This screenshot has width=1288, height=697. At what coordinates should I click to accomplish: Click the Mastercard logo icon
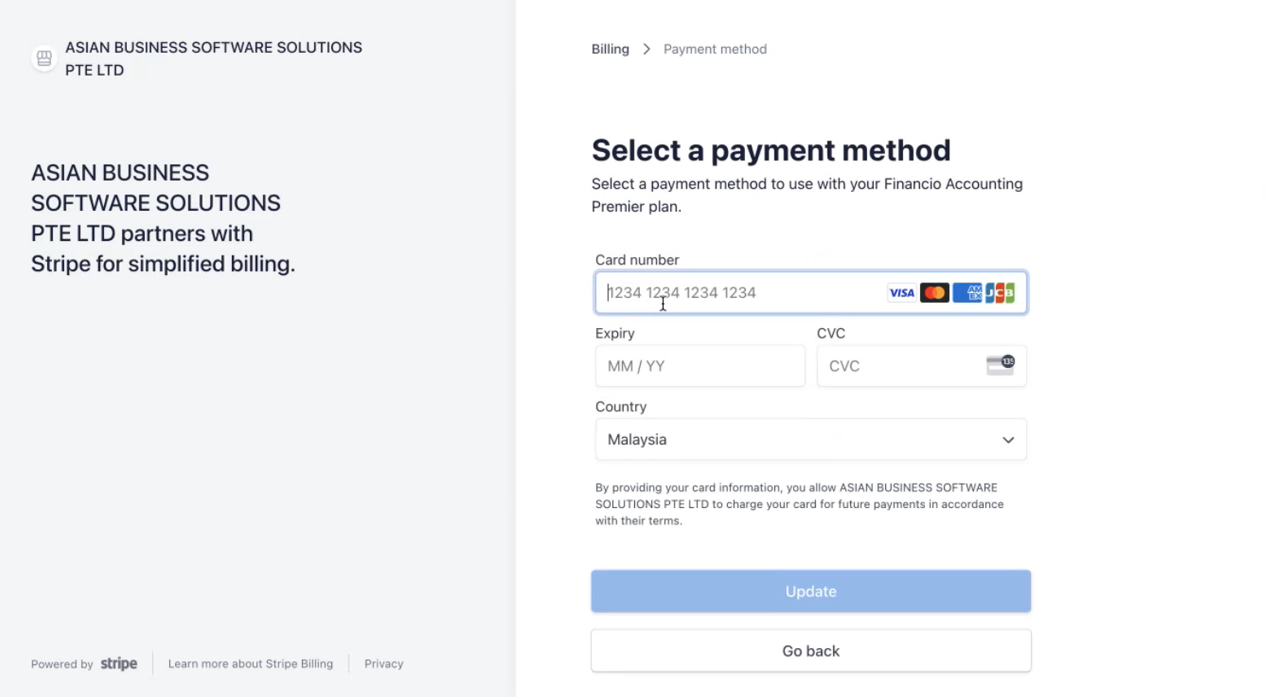934,293
